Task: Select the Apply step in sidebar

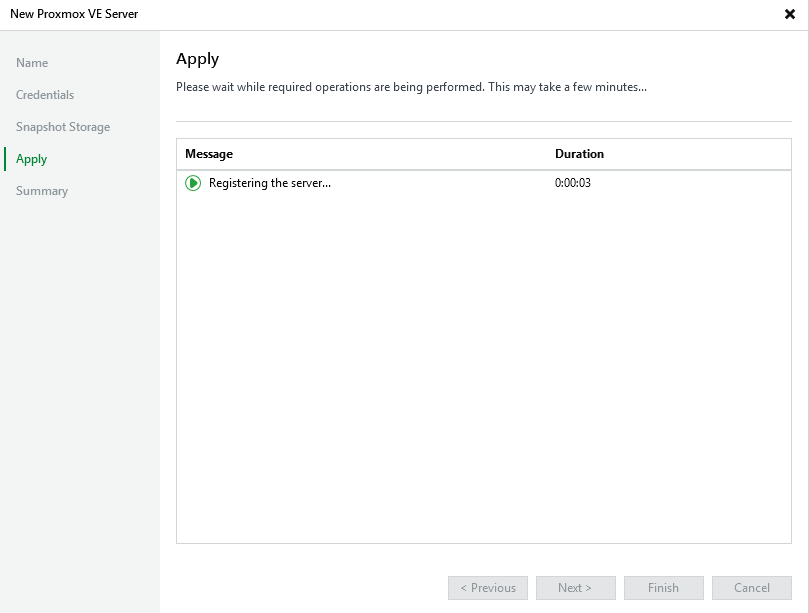Action: [x=31, y=159]
